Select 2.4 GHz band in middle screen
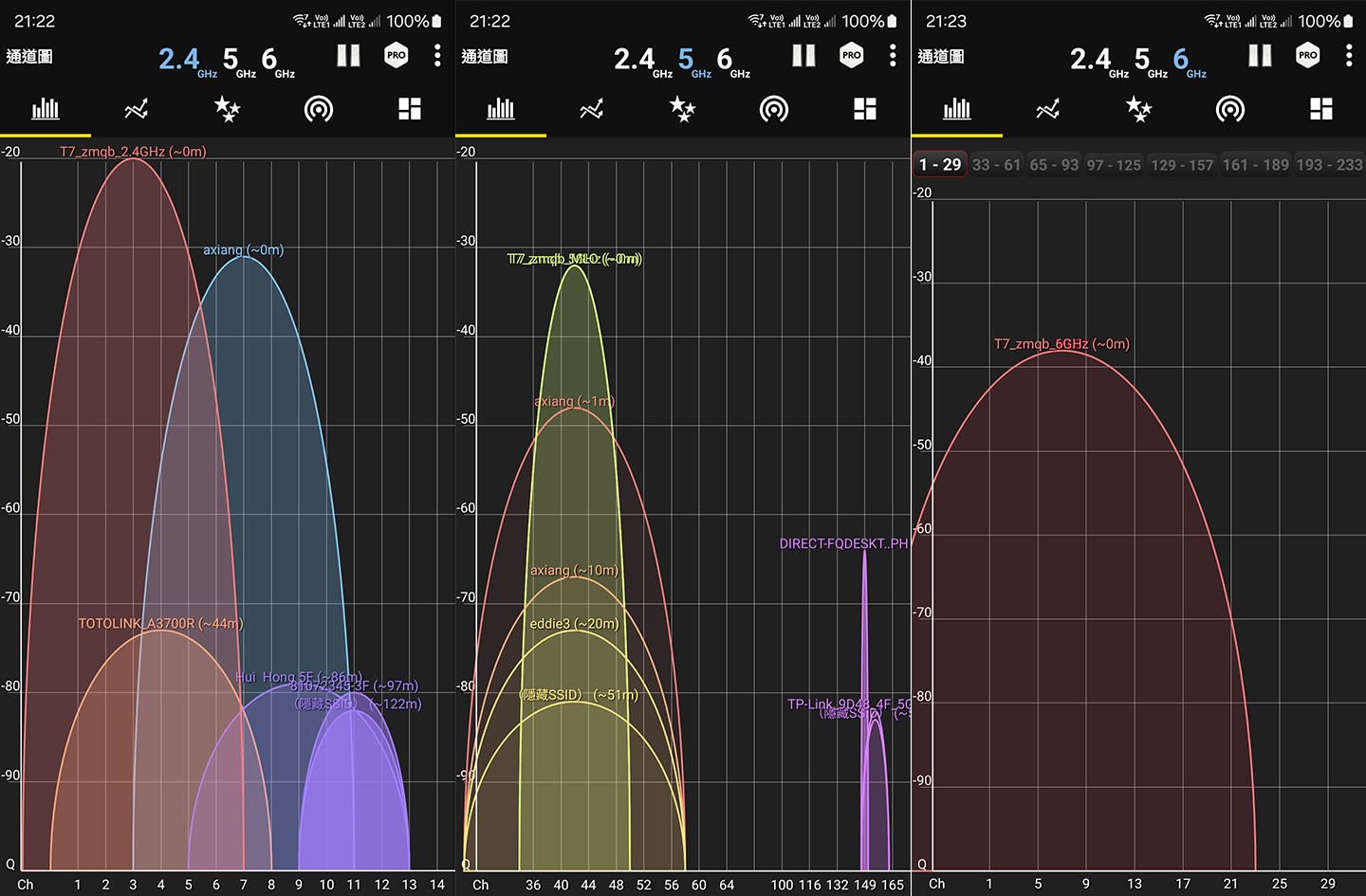Screen dimensions: 1366x896 tap(642, 61)
